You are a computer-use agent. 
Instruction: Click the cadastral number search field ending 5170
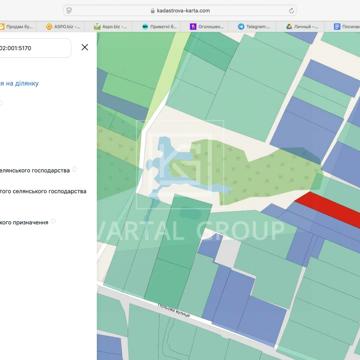[35, 48]
